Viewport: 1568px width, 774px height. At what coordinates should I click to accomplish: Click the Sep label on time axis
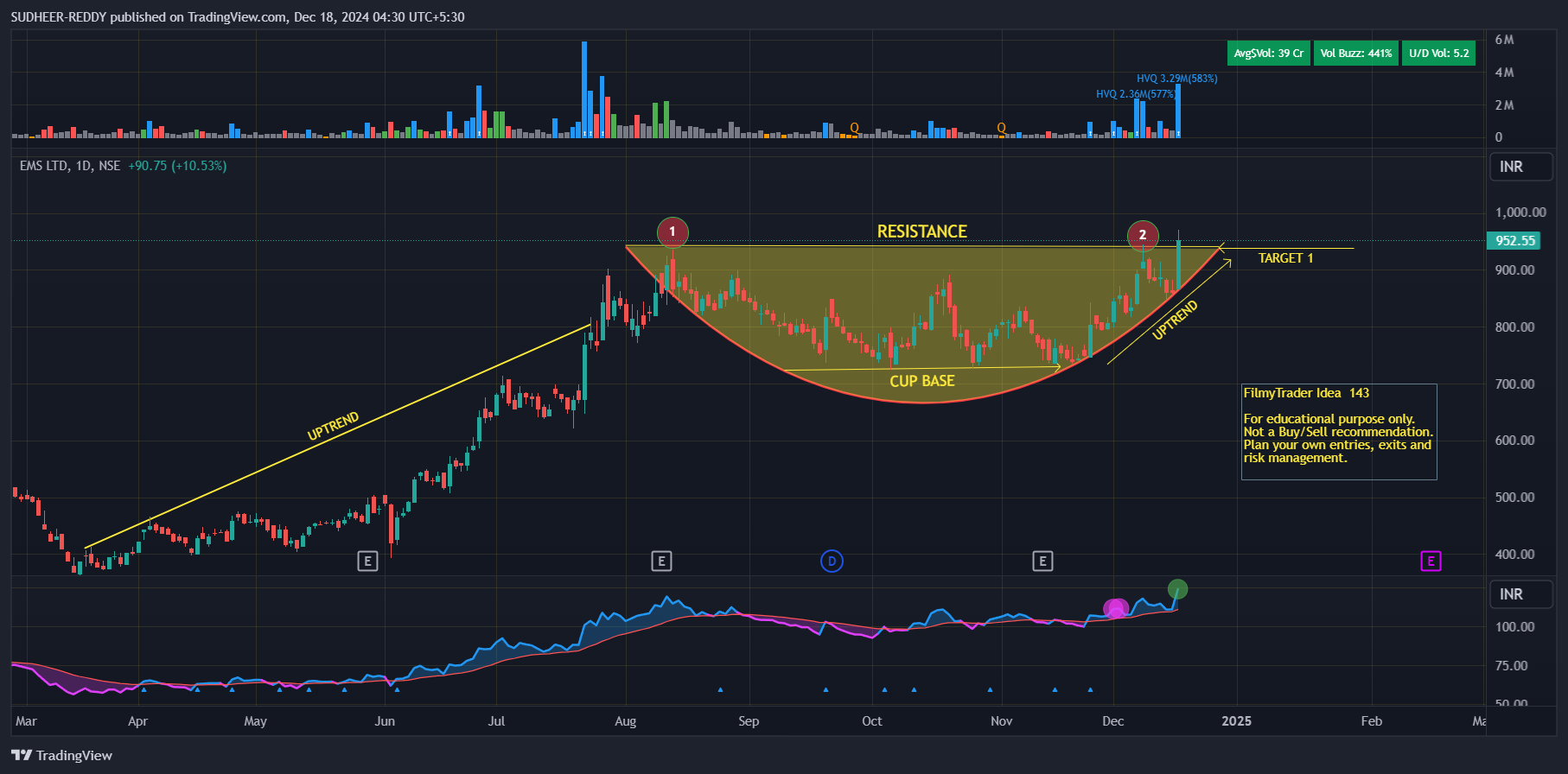point(749,721)
